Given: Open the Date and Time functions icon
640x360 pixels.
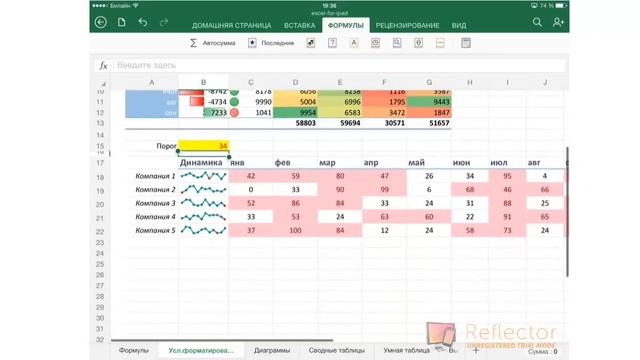Looking at the screenshot, I should (x=376, y=43).
